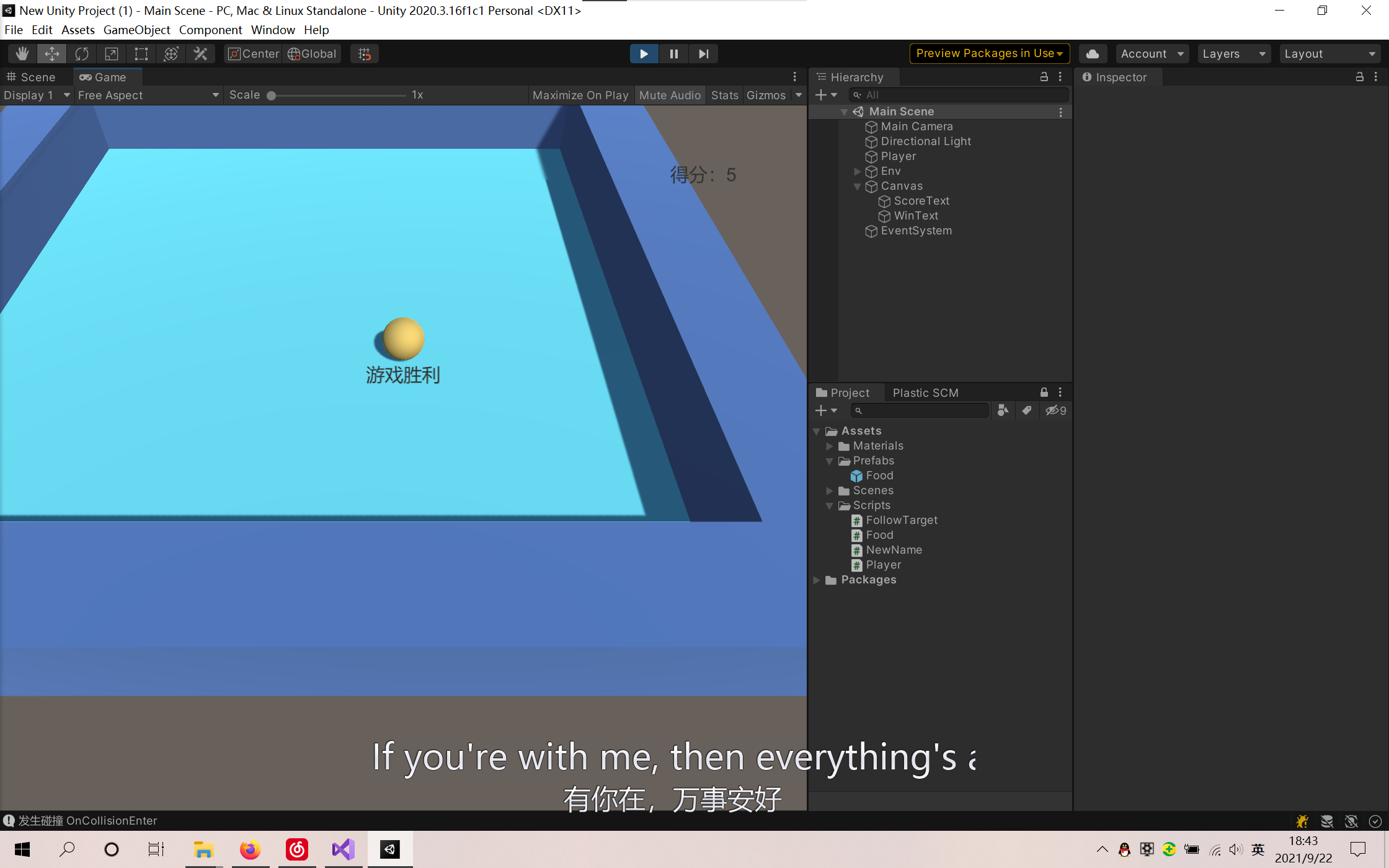1389x868 pixels.
Task: Toggle Global handle rotation
Action: 312,54
